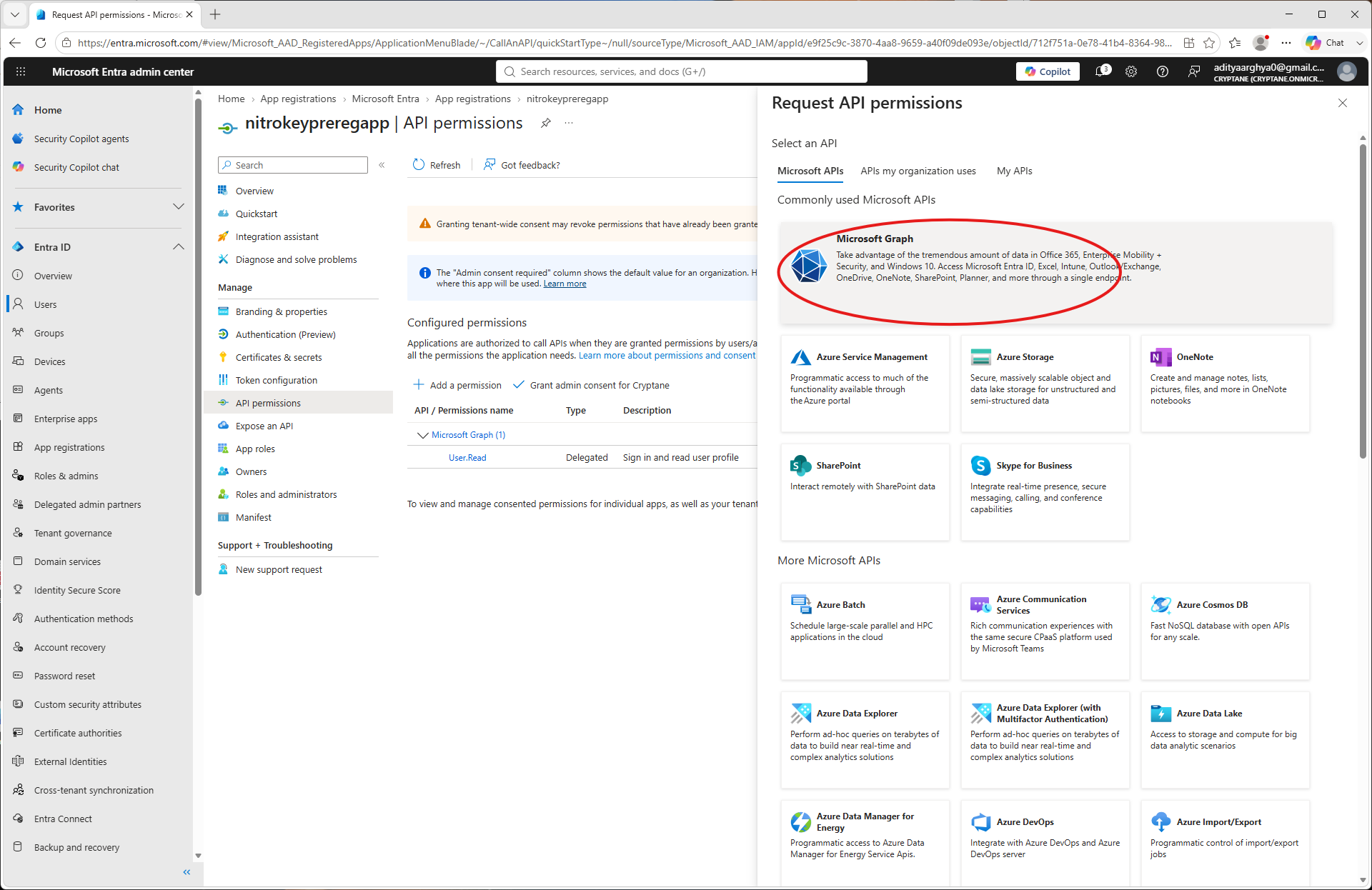Focus the global search resources box

682,71
